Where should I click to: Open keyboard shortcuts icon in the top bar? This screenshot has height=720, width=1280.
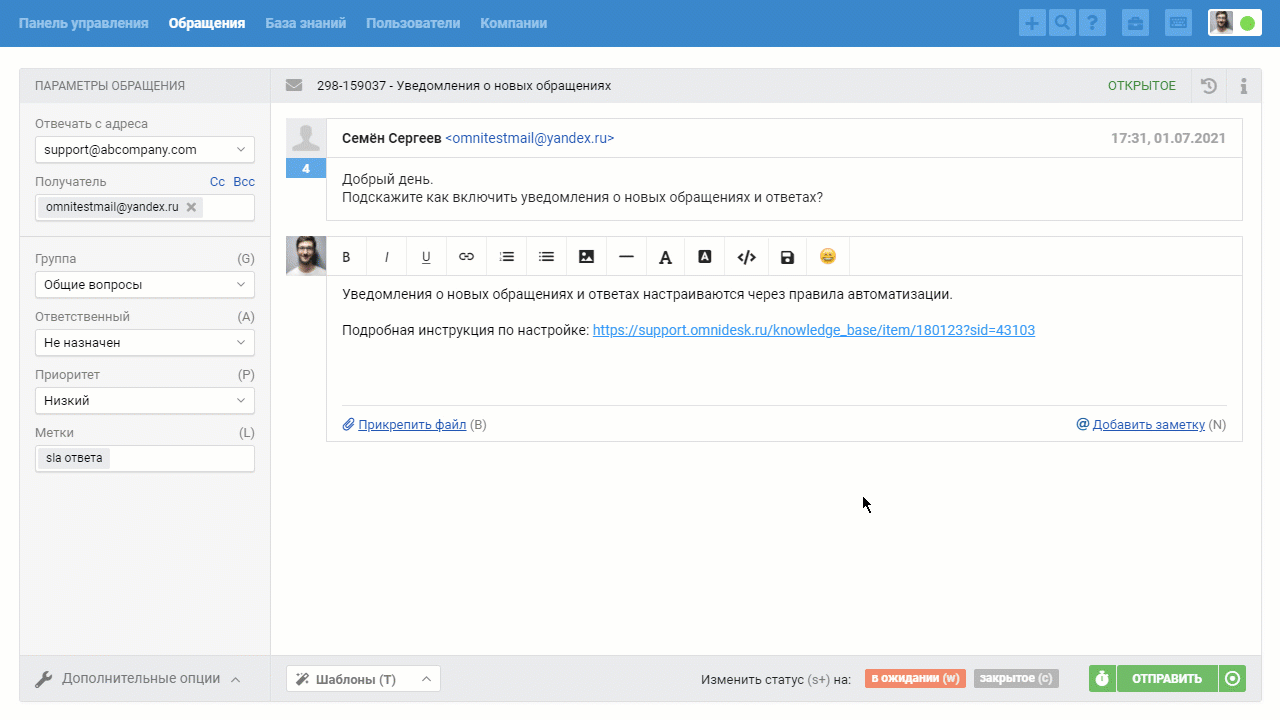pyautogui.click(x=1178, y=23)
